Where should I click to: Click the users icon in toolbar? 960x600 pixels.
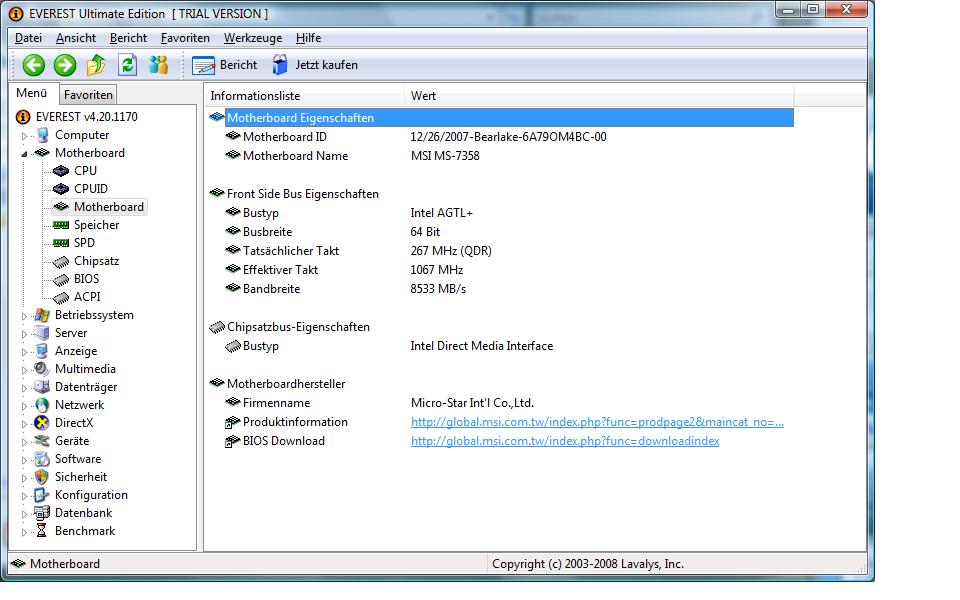(159, 65)
